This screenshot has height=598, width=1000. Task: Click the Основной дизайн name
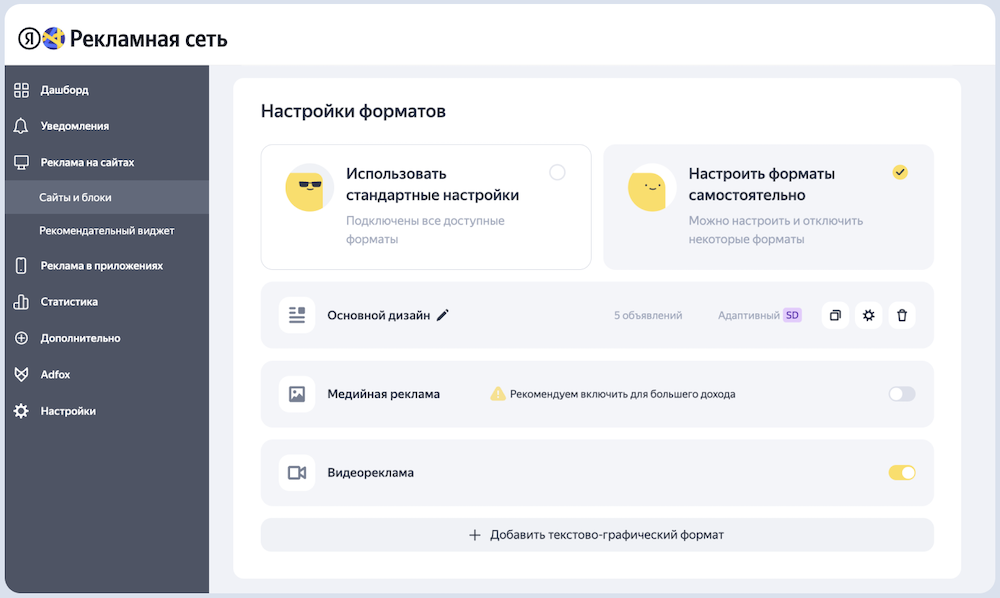point(379,315)
